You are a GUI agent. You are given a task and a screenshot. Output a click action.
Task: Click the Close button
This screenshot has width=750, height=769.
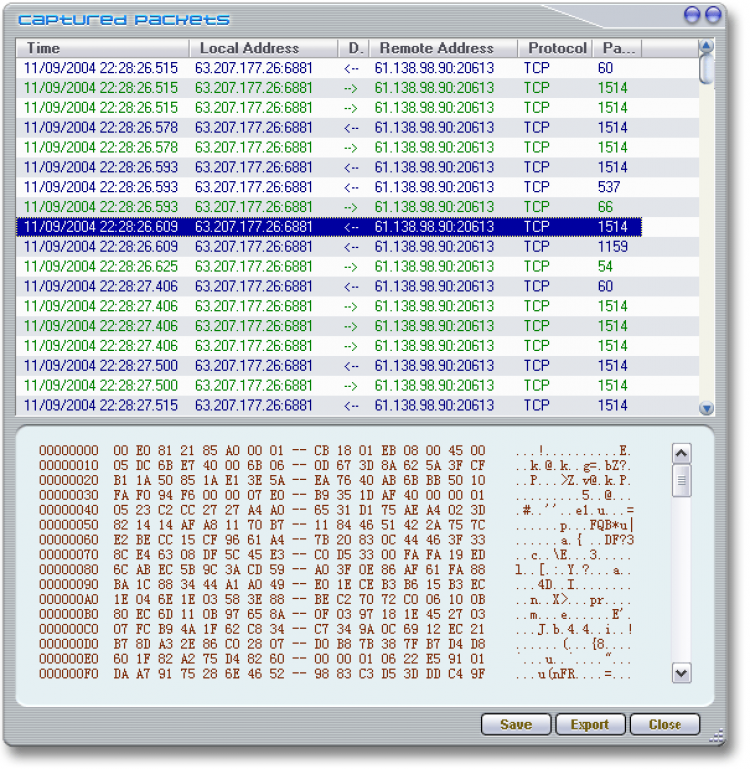665,724
